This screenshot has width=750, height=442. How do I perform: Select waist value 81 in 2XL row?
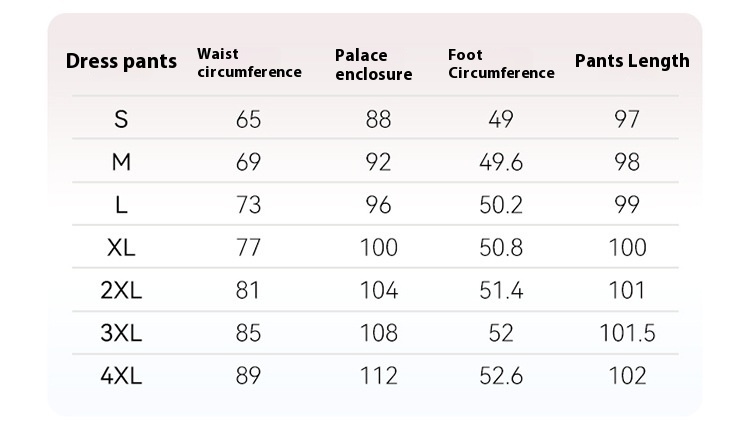(248, 290)
